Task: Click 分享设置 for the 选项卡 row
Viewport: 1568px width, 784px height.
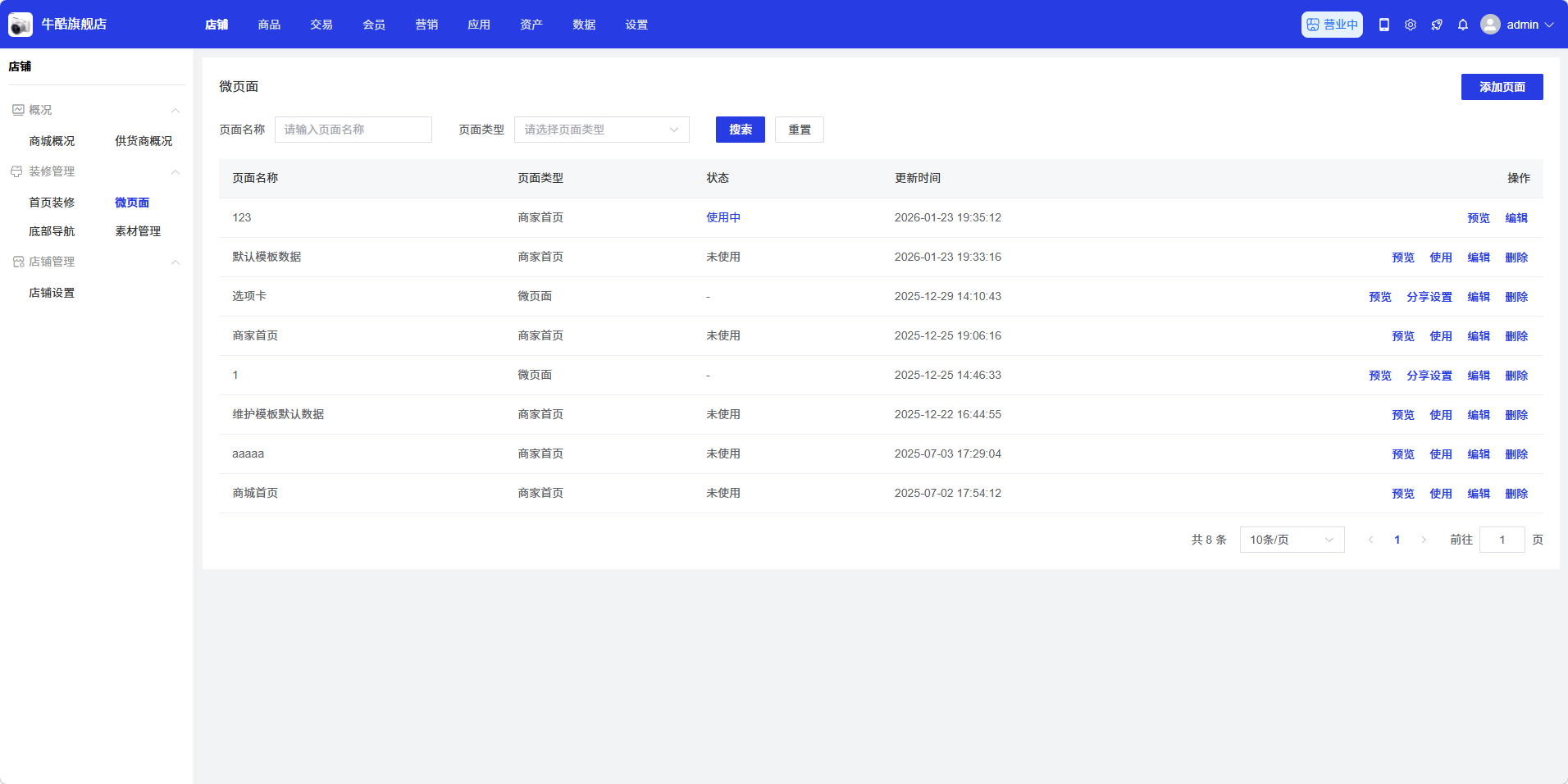Action: click(1429, 297)
